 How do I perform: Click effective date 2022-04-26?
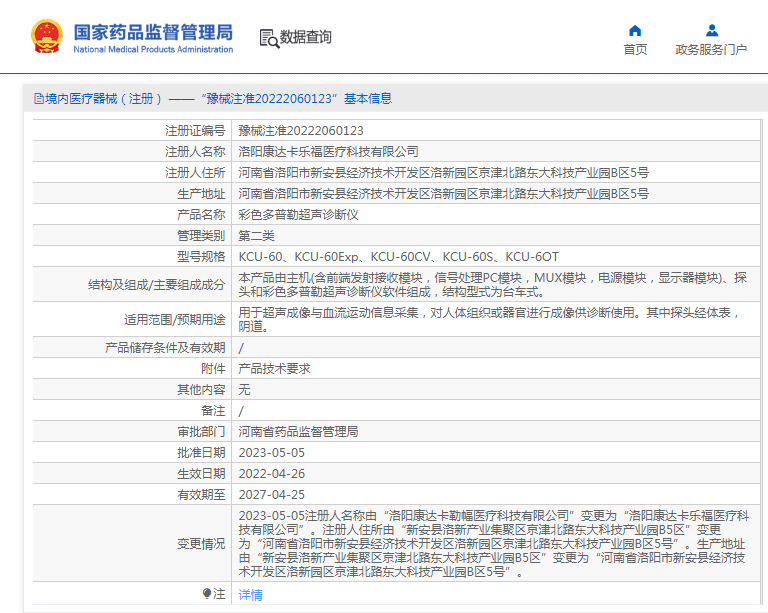[x=272, y=474]
